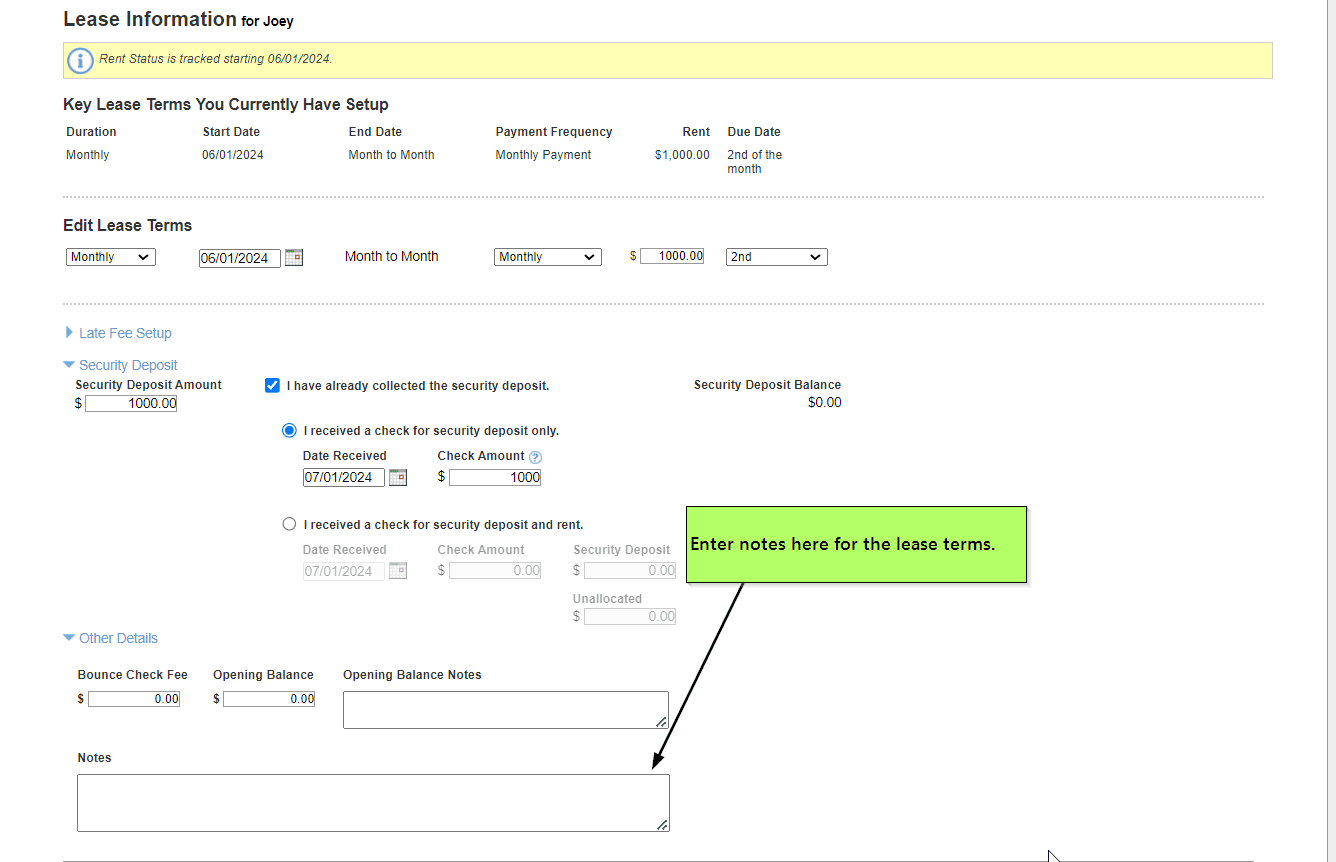Select 'check for security deposit and rent' option
1336x862 pixels.
point(289,524)
